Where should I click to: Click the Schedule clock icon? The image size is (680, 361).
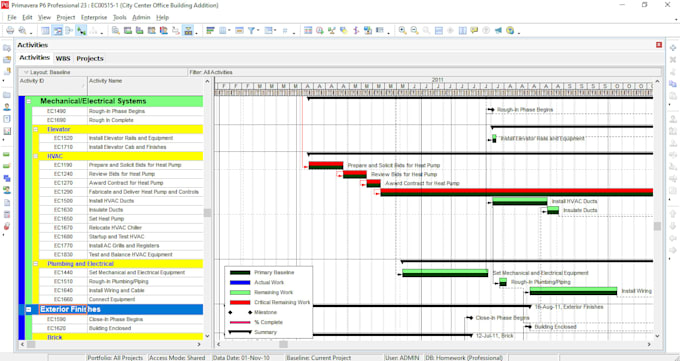(x=320, y=30)
